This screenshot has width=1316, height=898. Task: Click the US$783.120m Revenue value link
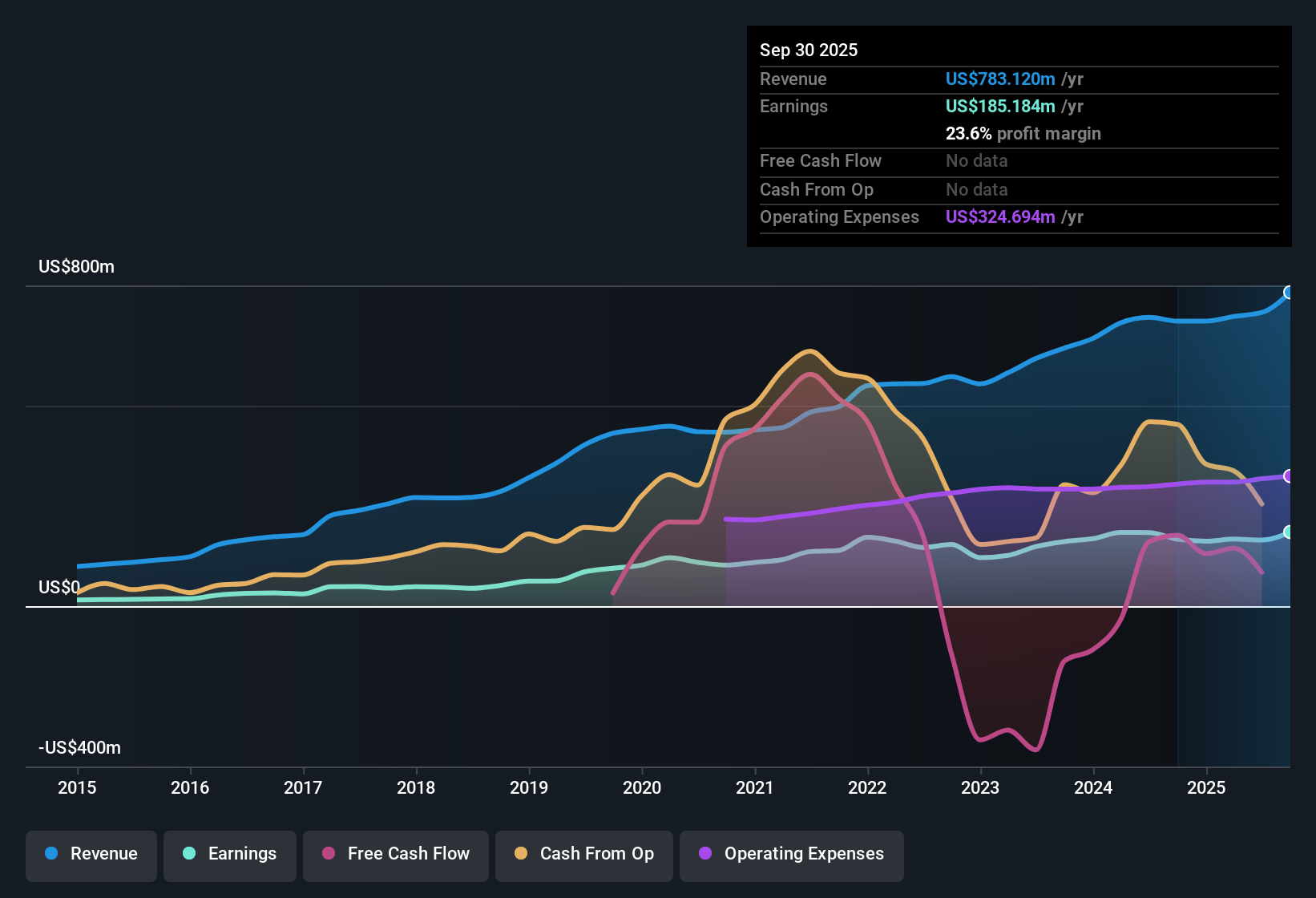point(1000,79)
